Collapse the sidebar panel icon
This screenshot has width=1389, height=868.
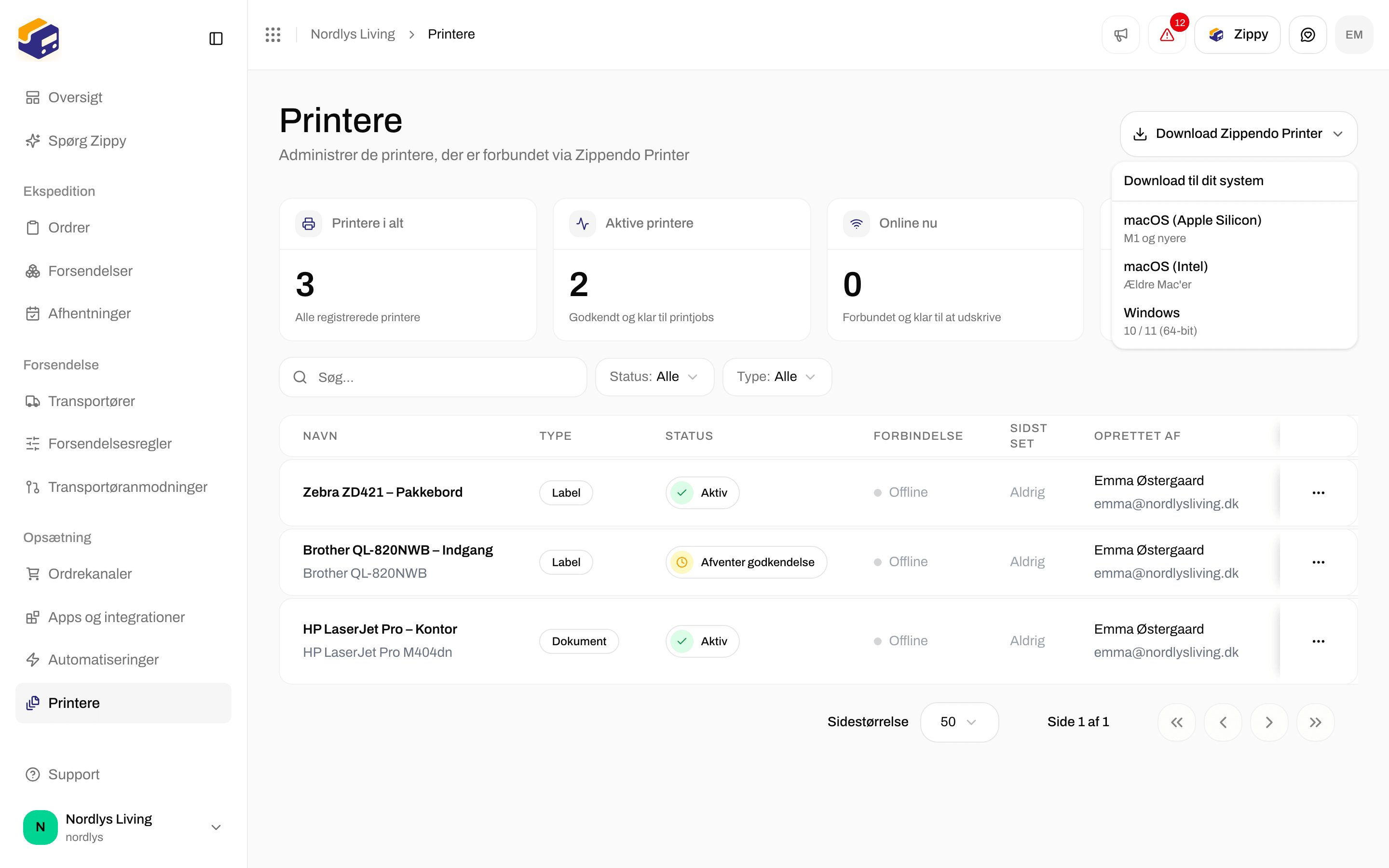tap(216, 39)
